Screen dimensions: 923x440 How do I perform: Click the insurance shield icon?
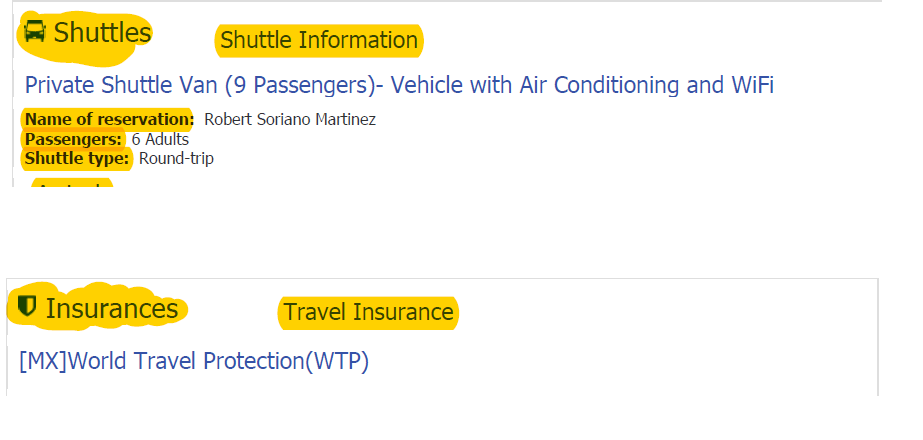coord(27,307)
